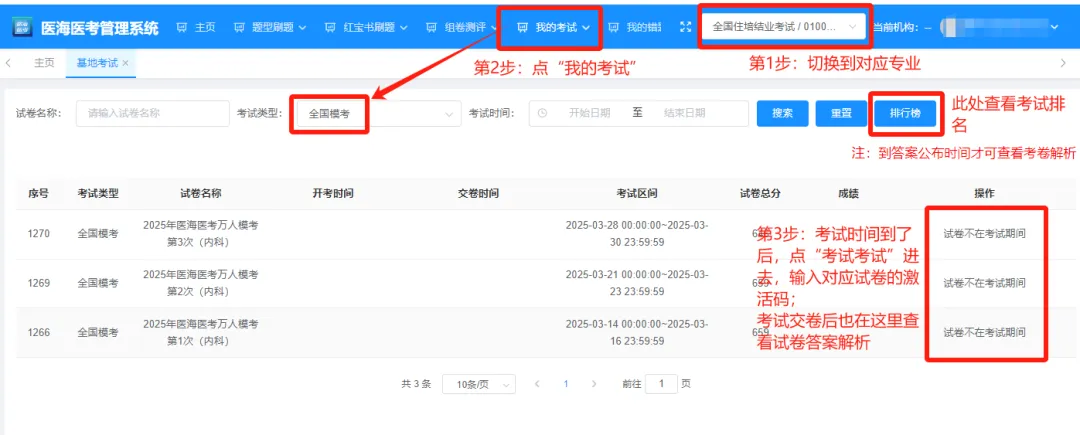
Task: Click the 医海医考管理系统 logo icon
Action: (23, 28)
